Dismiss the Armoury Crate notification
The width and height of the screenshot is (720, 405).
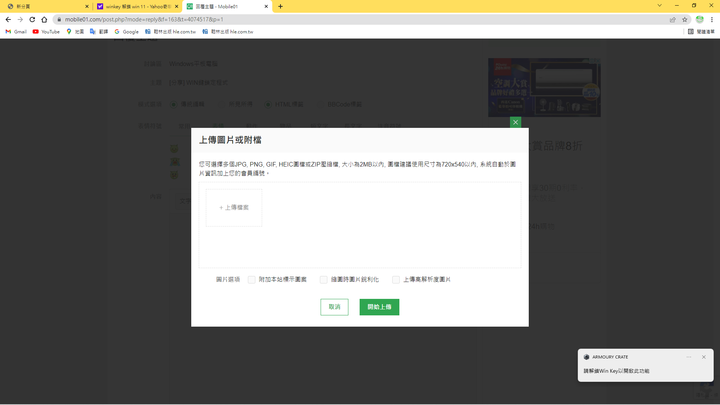point(703,357)
